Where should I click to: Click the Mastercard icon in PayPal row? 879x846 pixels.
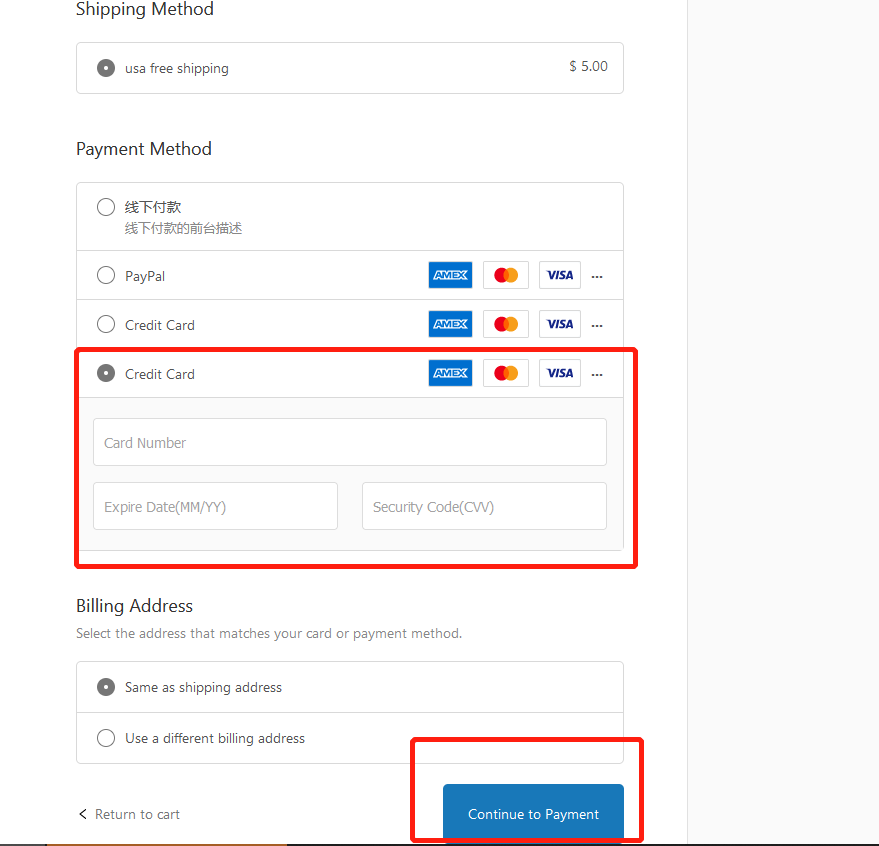pyautogui.click(x=506, y=275)
